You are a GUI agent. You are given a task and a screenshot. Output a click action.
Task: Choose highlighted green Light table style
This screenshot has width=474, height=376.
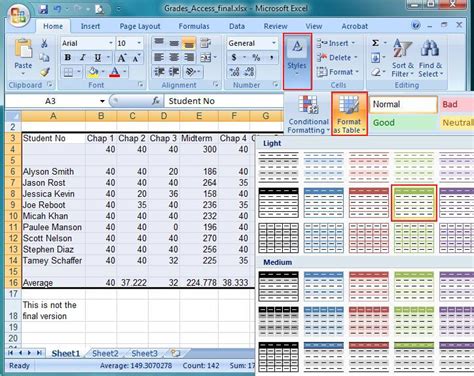pyautogui.click(x=414, y=203)
